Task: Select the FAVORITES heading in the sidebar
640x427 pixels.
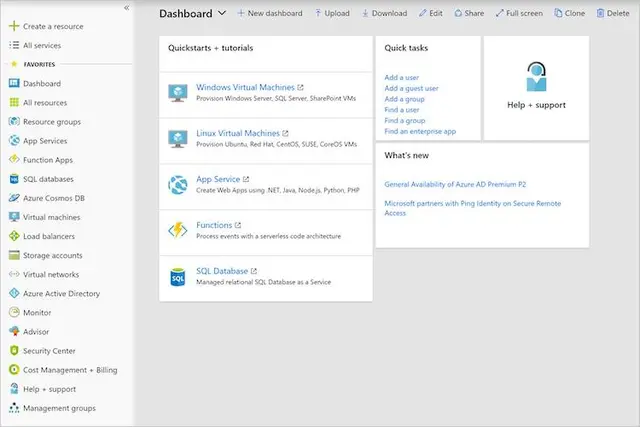Action: click(39, 64)
